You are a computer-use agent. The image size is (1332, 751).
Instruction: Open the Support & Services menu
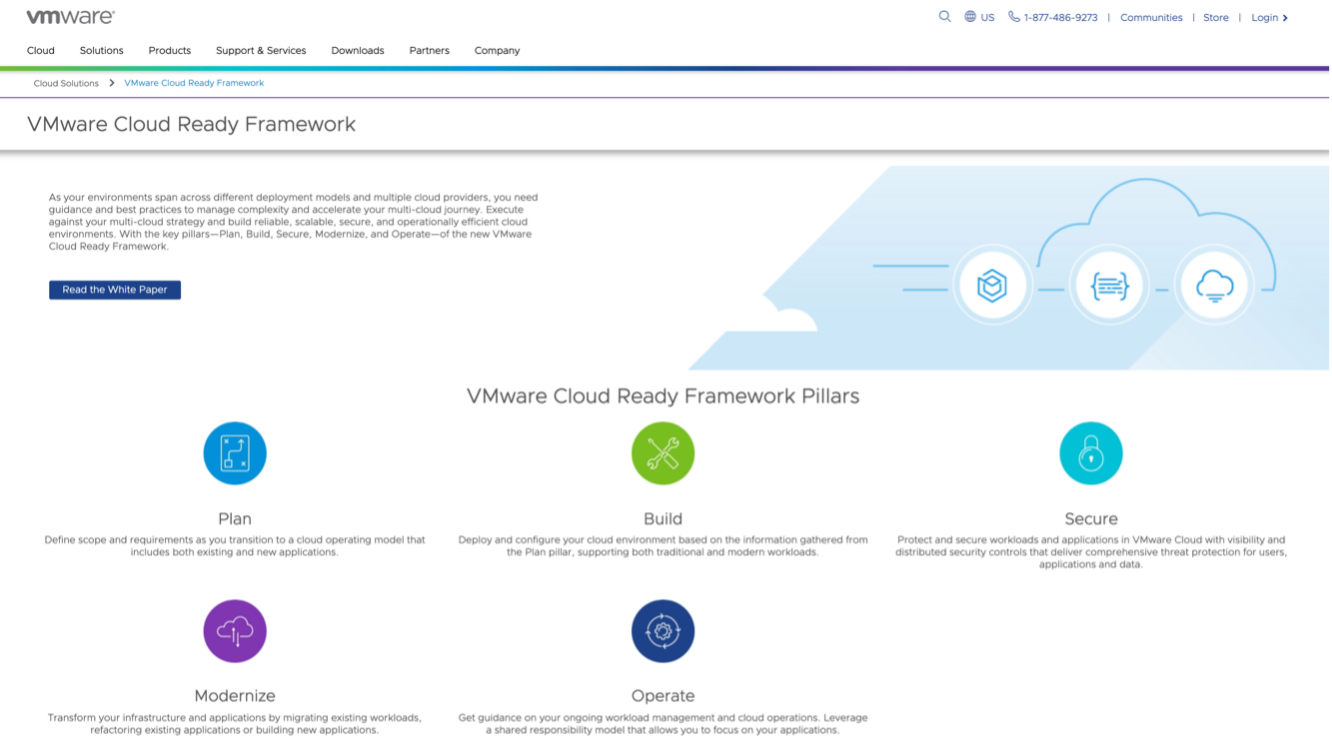[x=261, y=50]
